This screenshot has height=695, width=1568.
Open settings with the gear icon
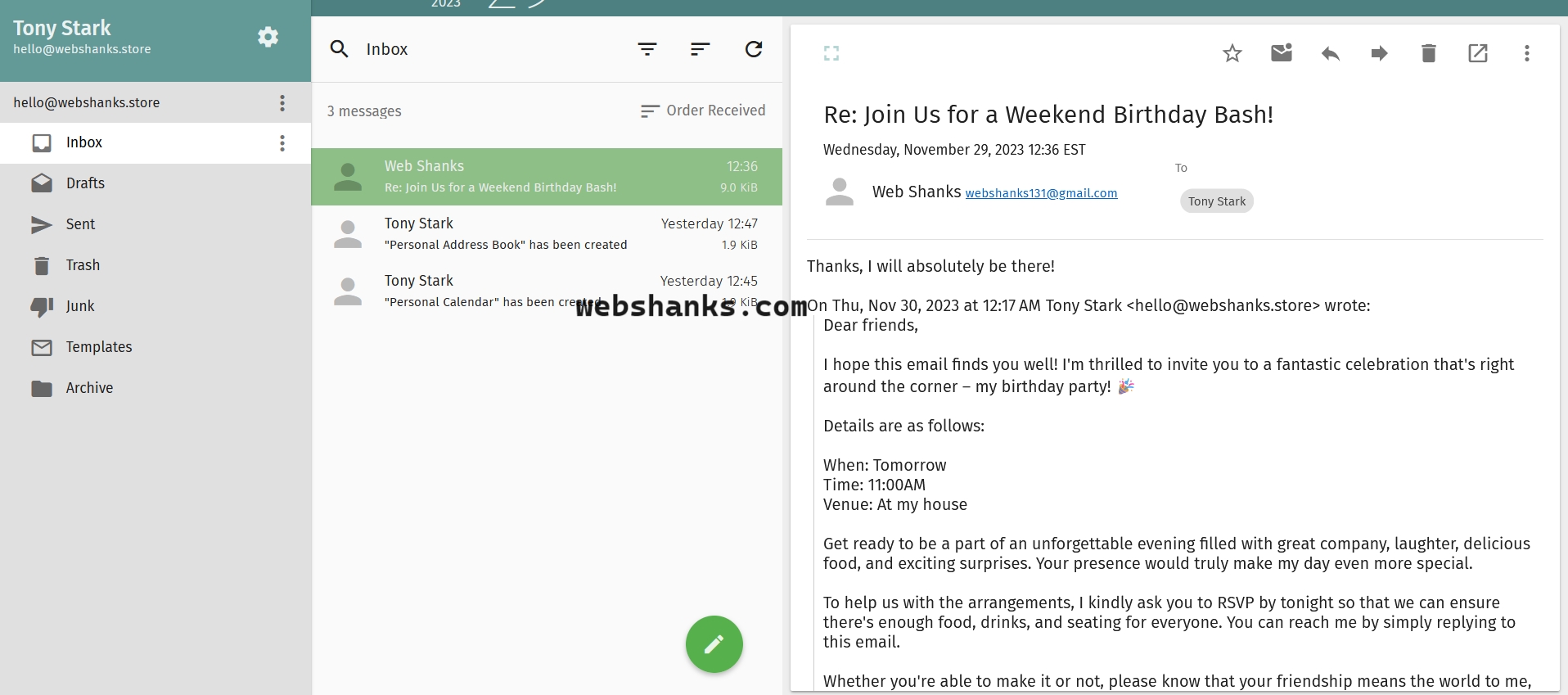tap(268, 37)
